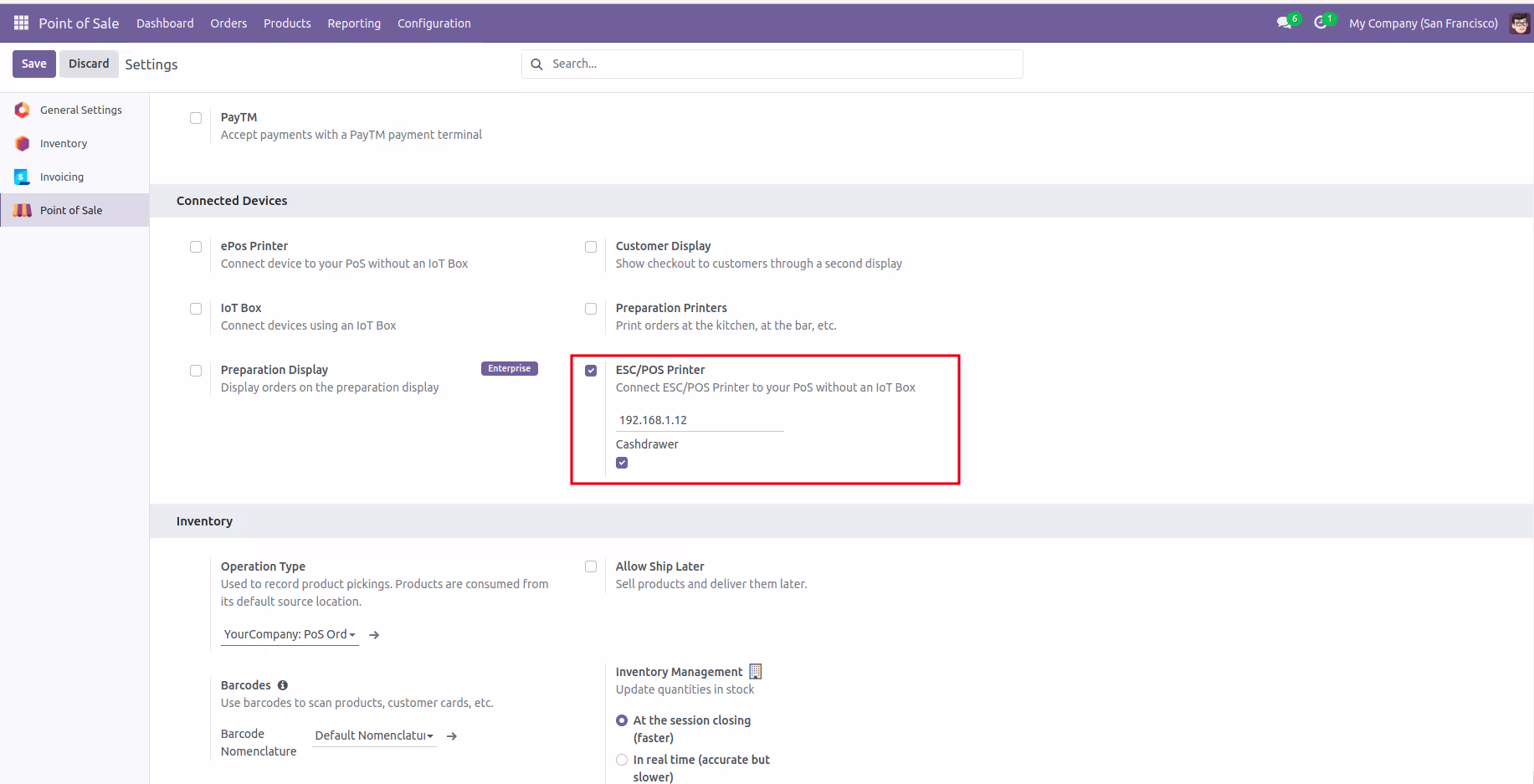This screenshot has height=784, width=1534.
Task: Enable the ePos Printer checkbox
Action: pyautogui.click(x=196, y=247)
